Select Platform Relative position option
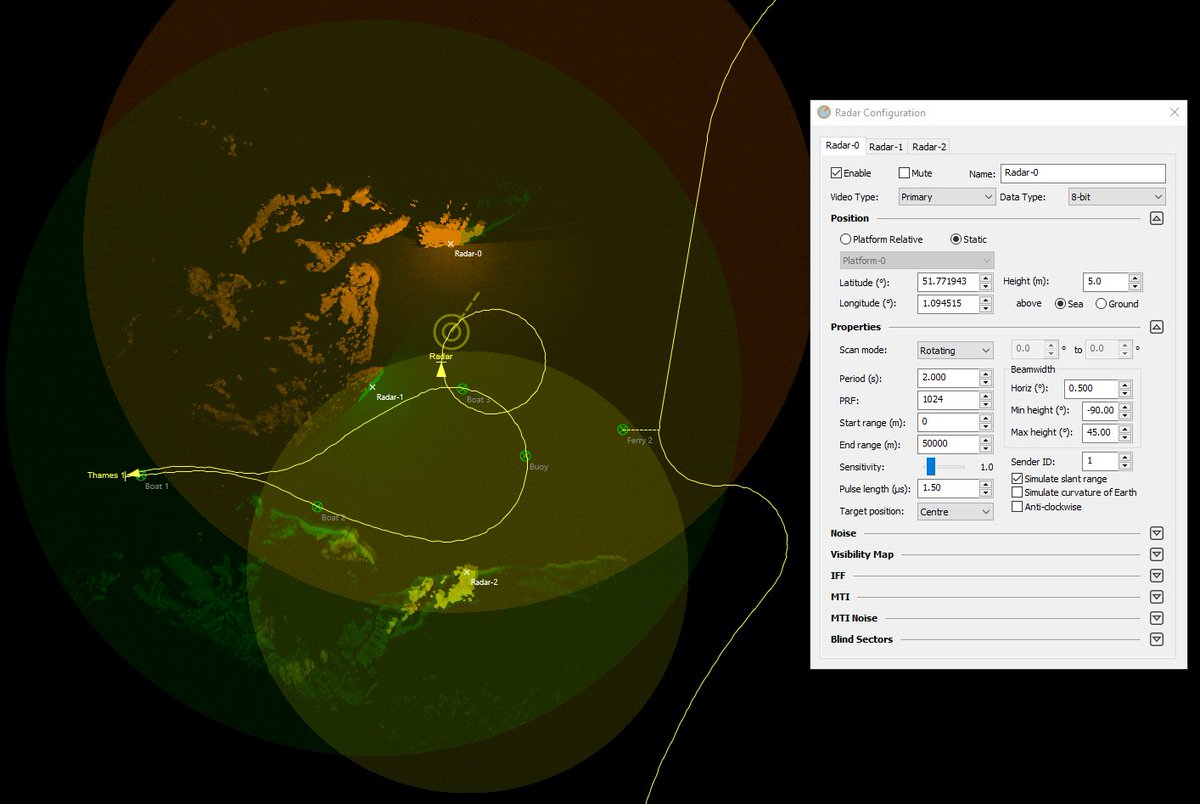This screenshot has height=804, width=1200. [846, 239]
